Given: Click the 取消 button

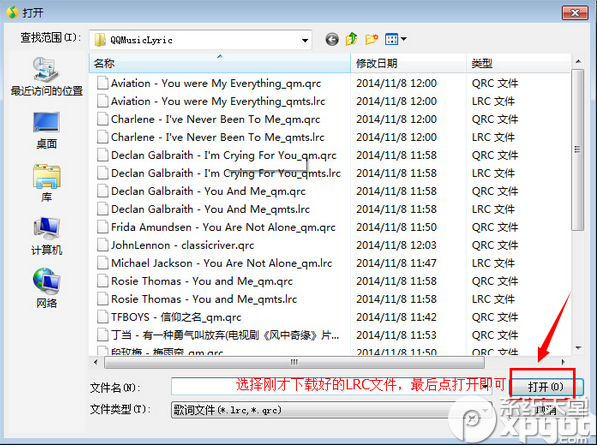Looking at the screenshot, I should (546, 410).
